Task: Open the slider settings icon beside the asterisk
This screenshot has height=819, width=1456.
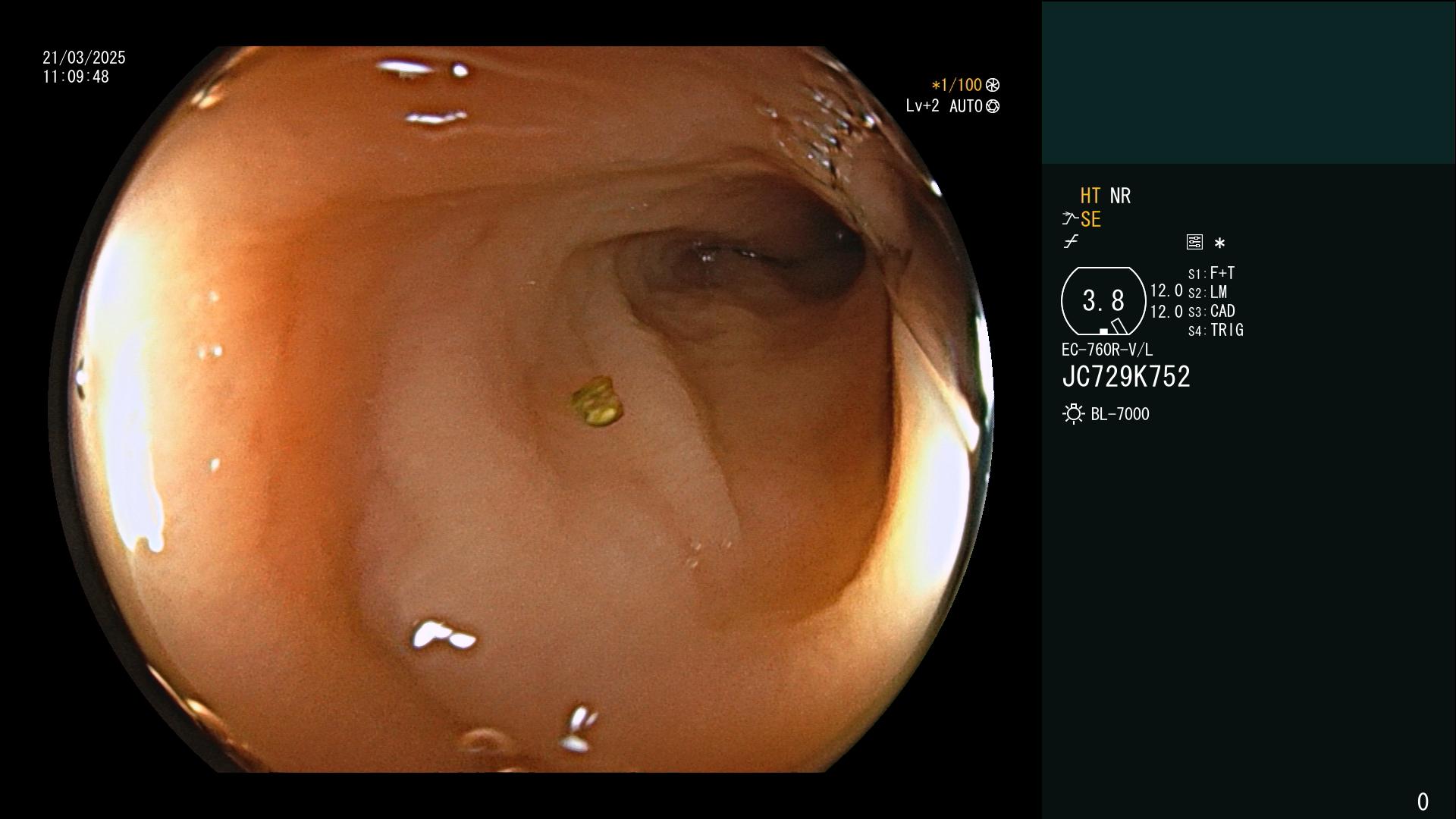Action: pos(1194,243)
